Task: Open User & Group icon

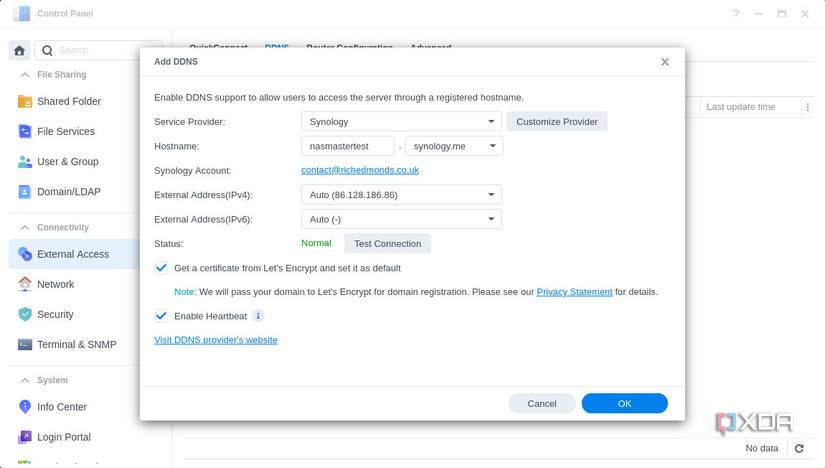Action: [x=25, y=162]
